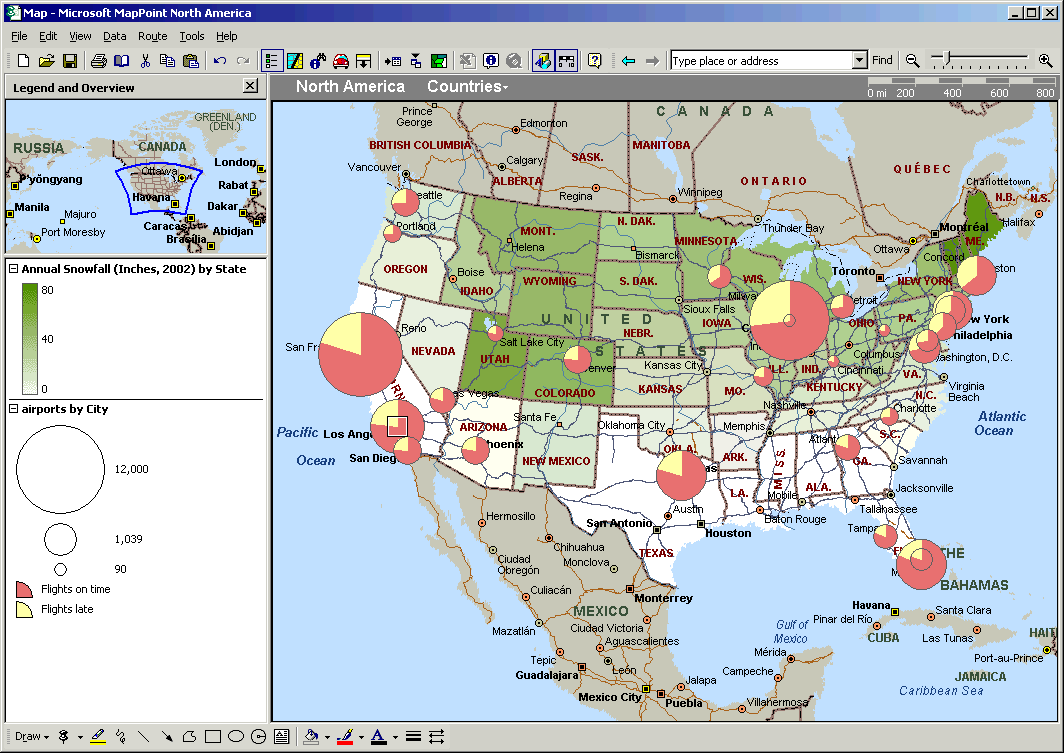Click the Fill Color paint bucket
This screenshot has height=753, width=1064.
[311, 737]
